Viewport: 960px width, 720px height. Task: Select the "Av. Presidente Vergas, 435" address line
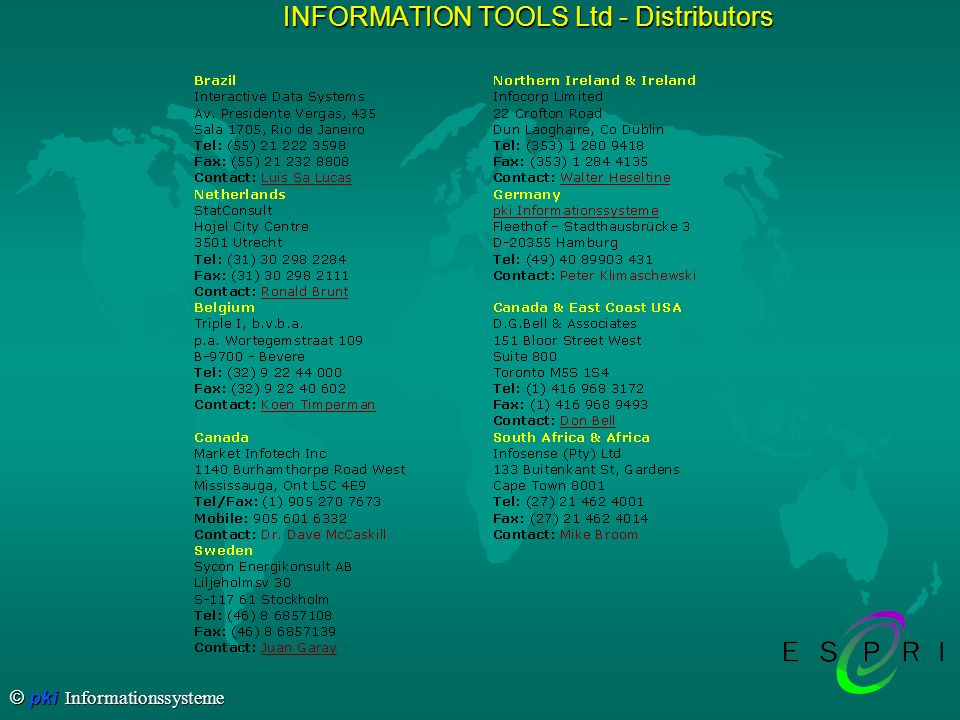tap(285, 113)
